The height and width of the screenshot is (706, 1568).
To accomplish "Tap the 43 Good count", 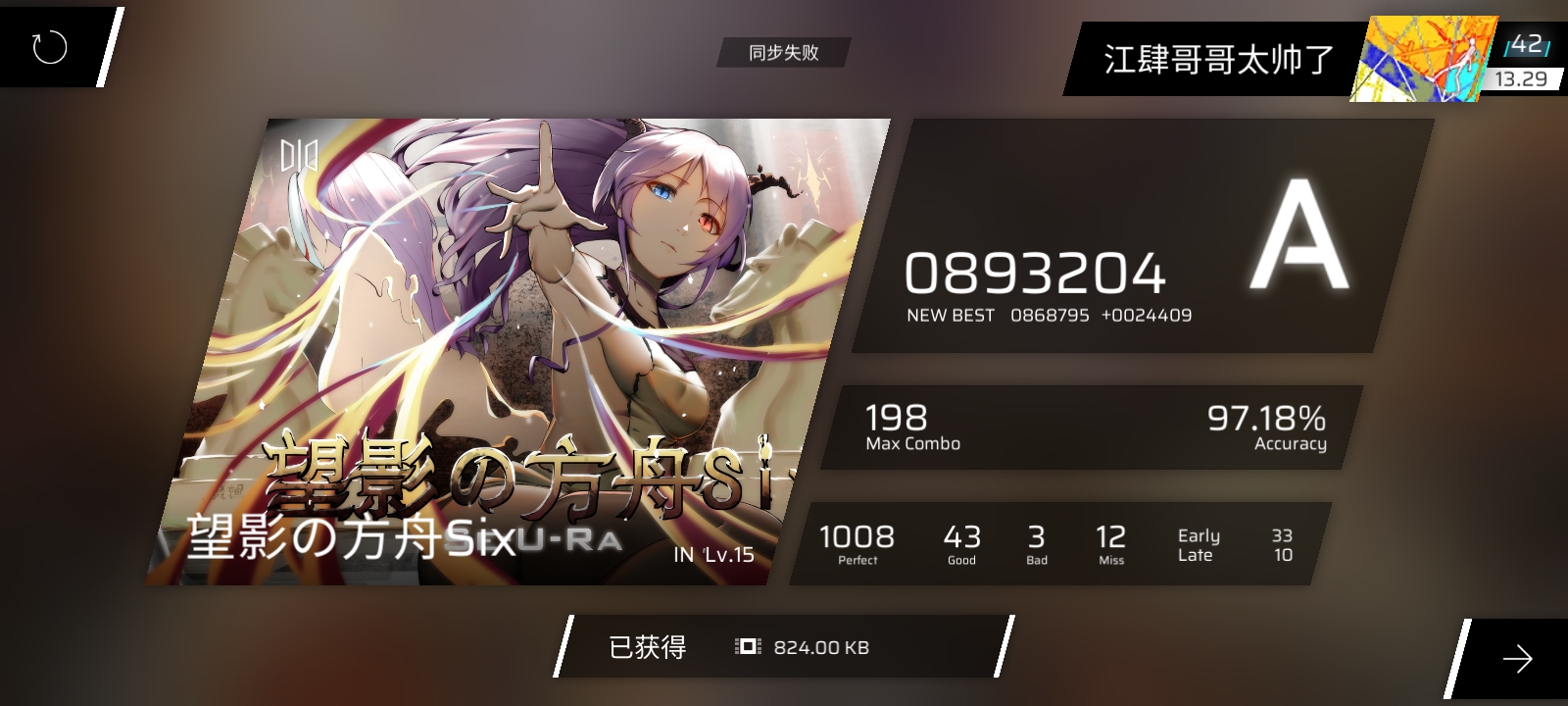I will point(961,544).
